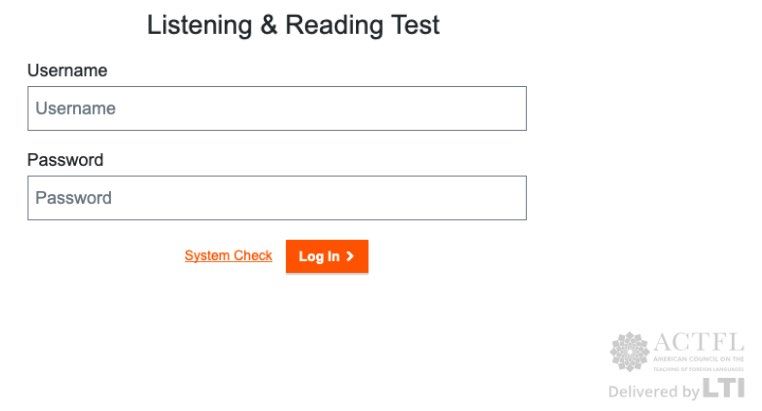This screenshot has width=762, height=411.
Task: Open the System Check link
Action: [x=228, y=256]
